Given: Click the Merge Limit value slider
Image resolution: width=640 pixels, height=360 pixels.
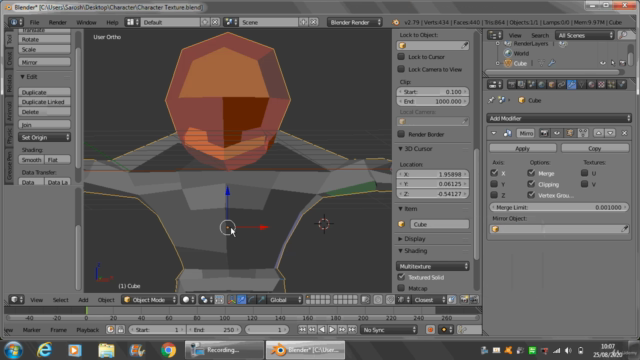Looking at the screenshot, I should tap(559, 207).
